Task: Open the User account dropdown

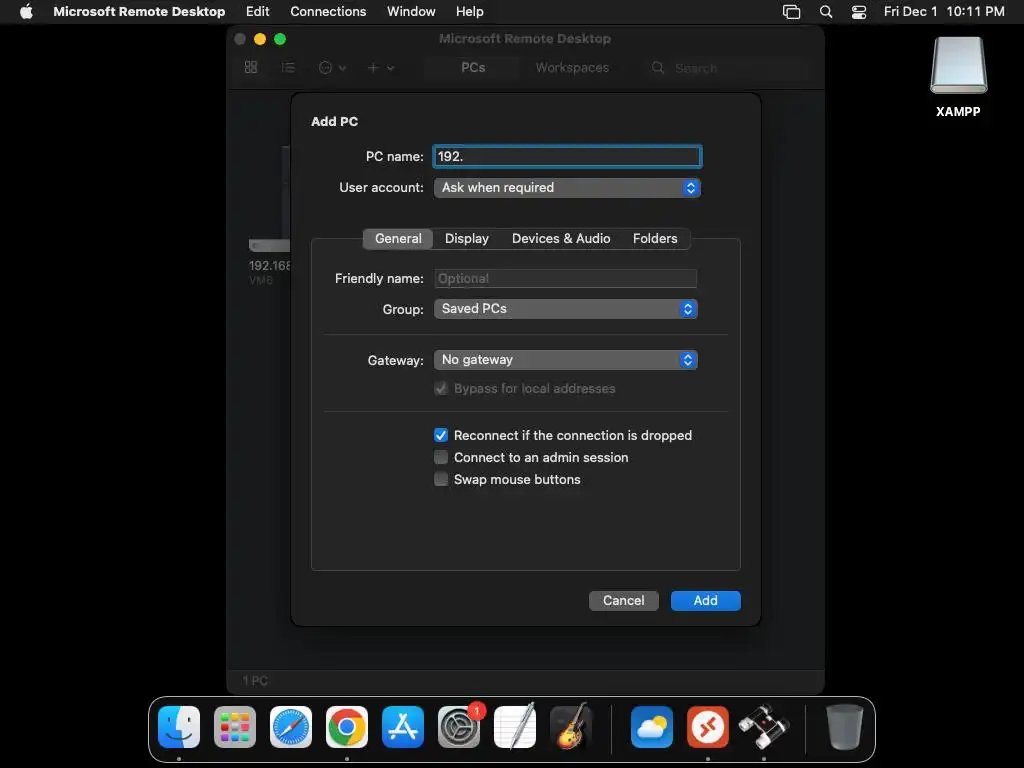Action: 567,187
